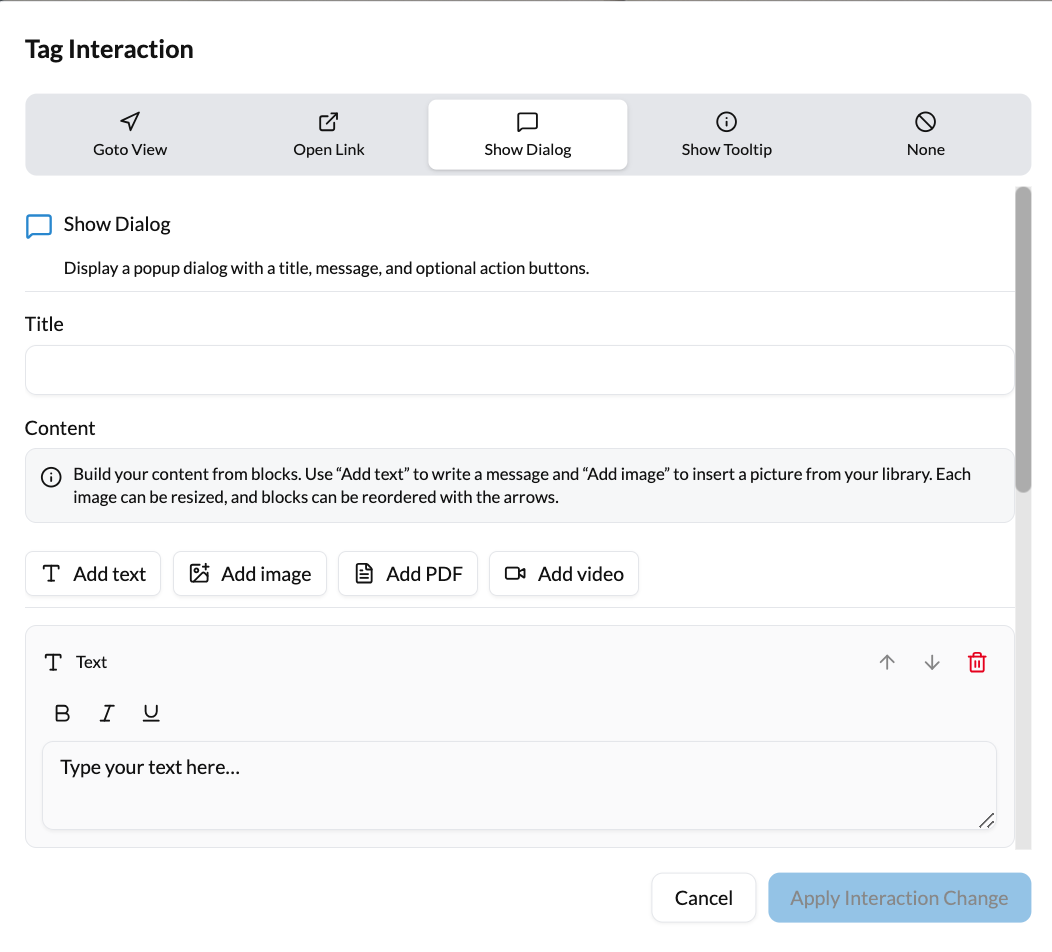The height and width of the screenshot is (952, 1052).
Task: Select the Goto View interaction tab
Action: coord(129,134)
